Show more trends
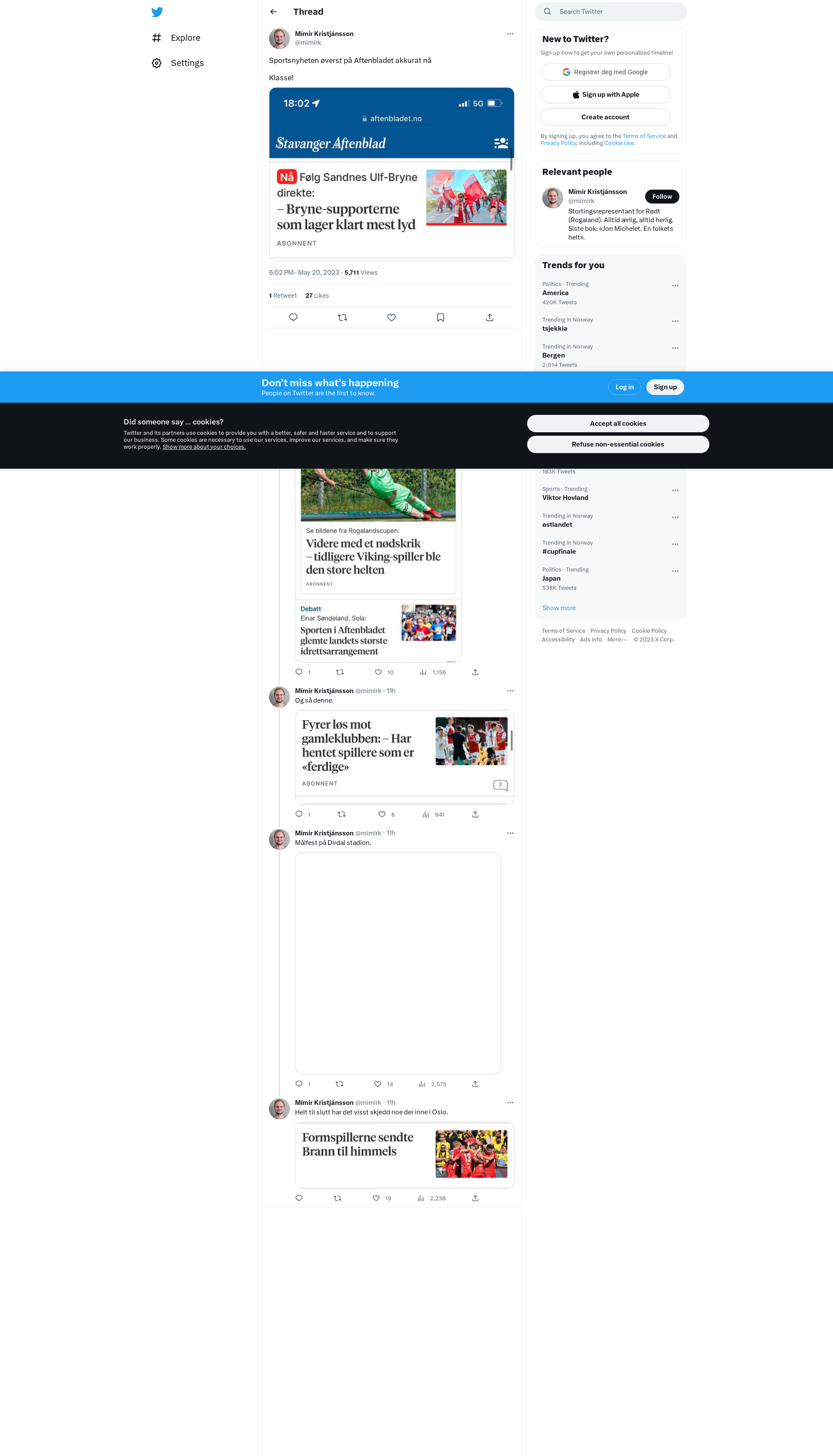 coord(559,608)
